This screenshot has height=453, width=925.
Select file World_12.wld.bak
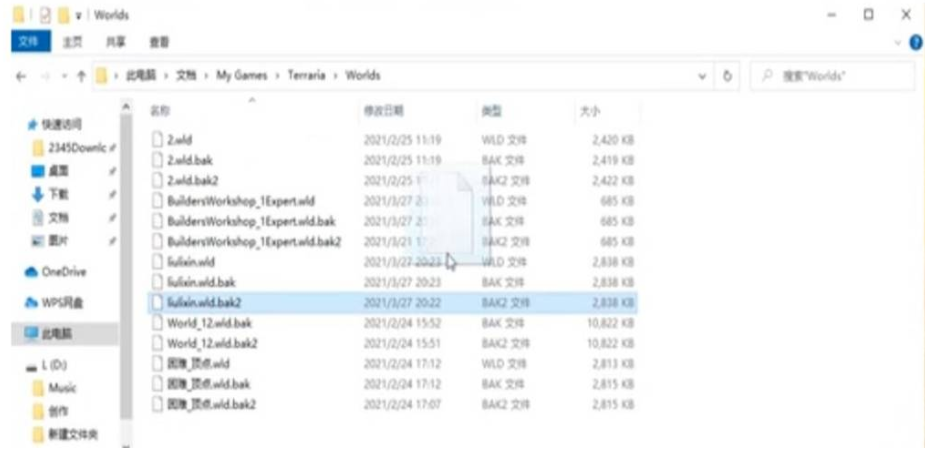[x=209, y=324]
